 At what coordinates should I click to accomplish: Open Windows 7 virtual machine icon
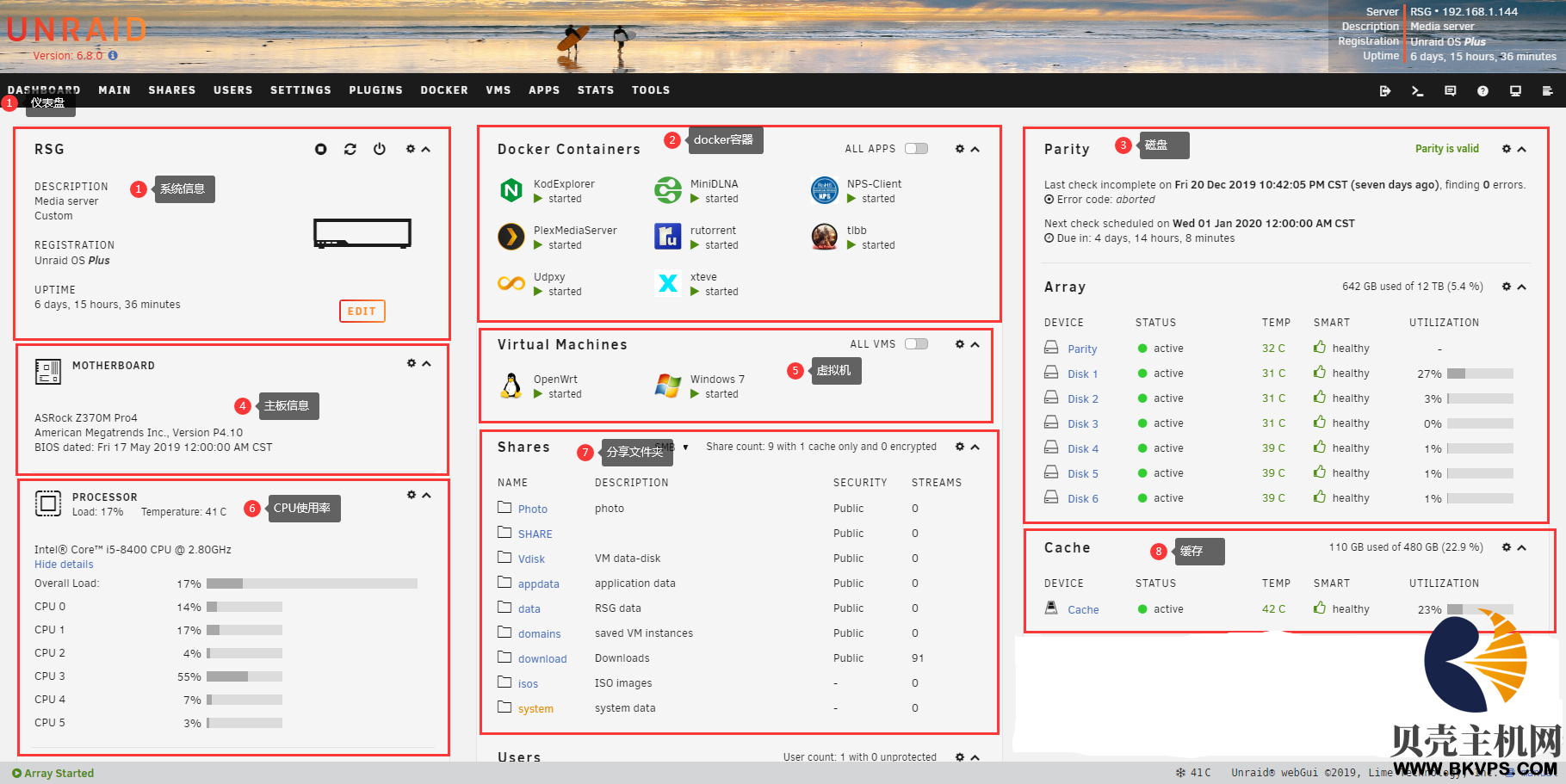click(668, 386)
